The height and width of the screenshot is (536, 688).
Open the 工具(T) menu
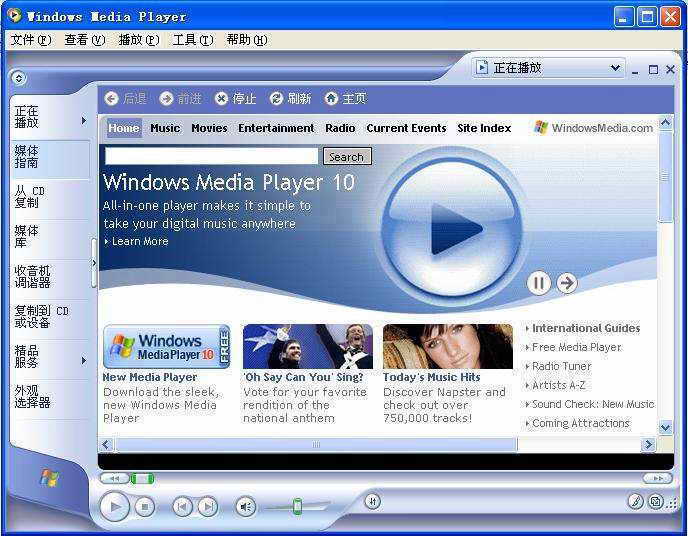tap(192, 40)
